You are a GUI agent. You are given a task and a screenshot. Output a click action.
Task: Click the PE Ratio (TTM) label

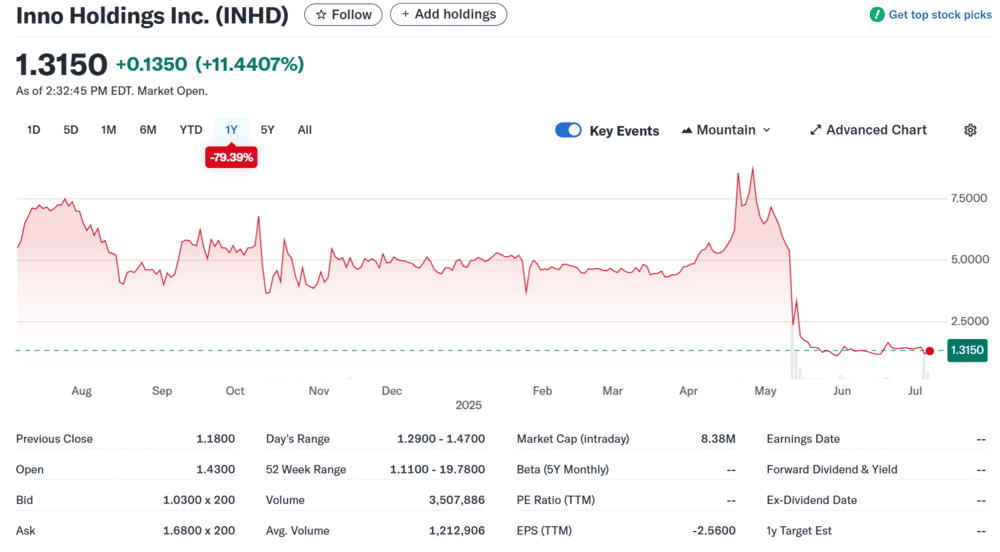point(555,500)
